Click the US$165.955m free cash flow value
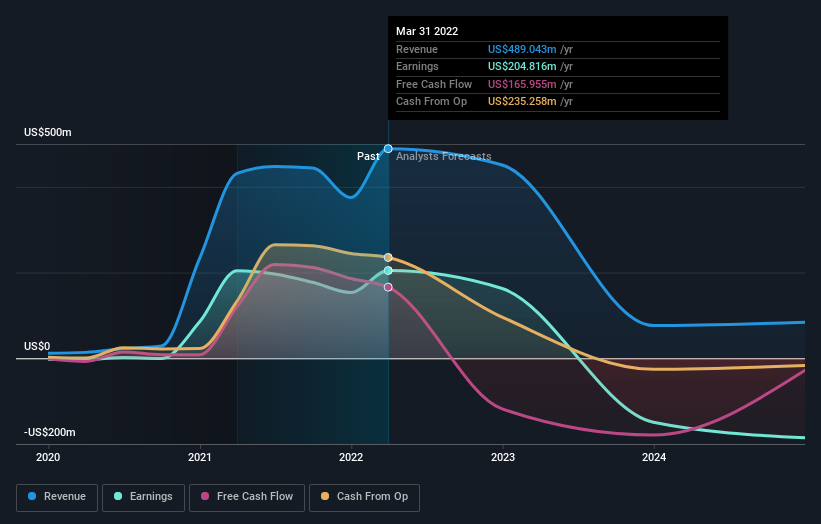The height and width of the screenshot is (524, 821). point(522,84)
